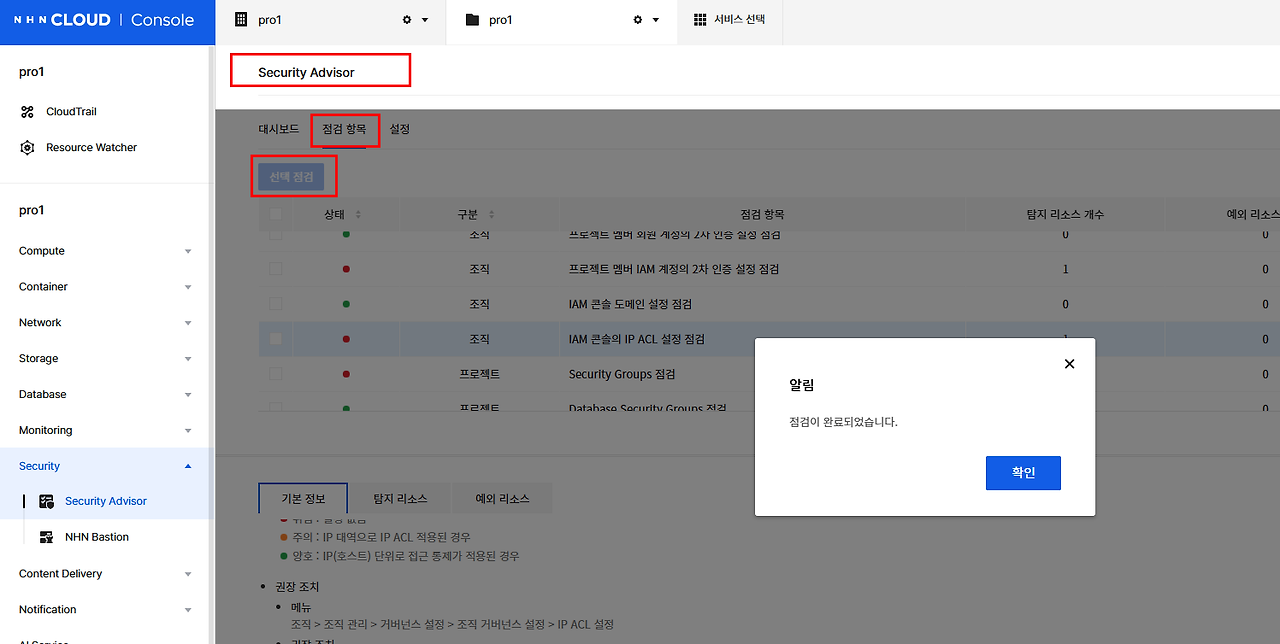Click the Security Advisor sidebar icon
The width and height of the screenshot is (1280, 644).
[46, 501]
